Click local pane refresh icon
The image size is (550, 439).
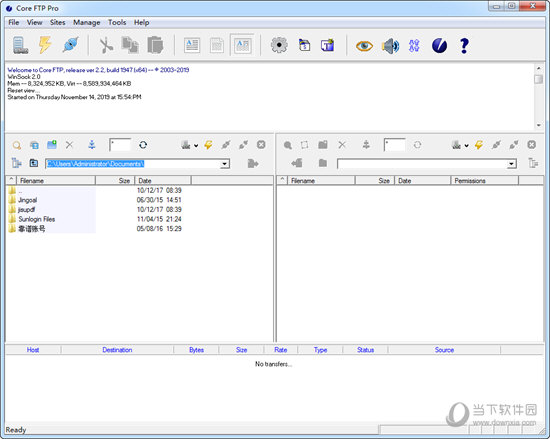(x=143, y=144)
